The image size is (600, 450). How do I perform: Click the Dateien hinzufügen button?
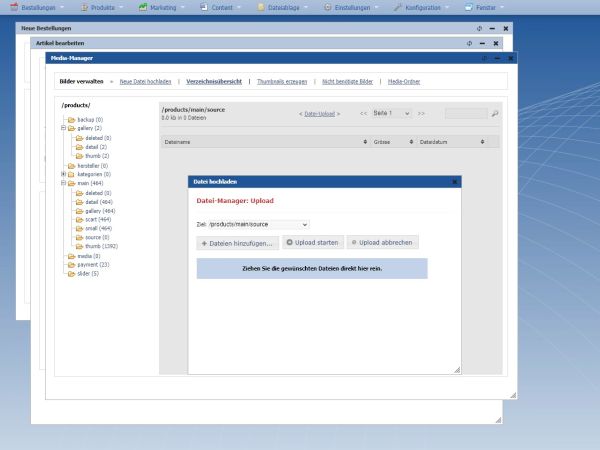coord(238,243)
